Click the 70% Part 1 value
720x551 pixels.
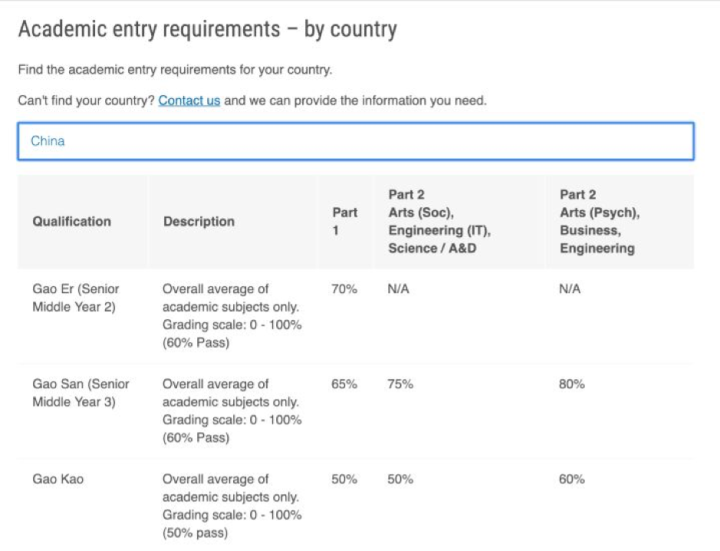click(x=344, y=289)
